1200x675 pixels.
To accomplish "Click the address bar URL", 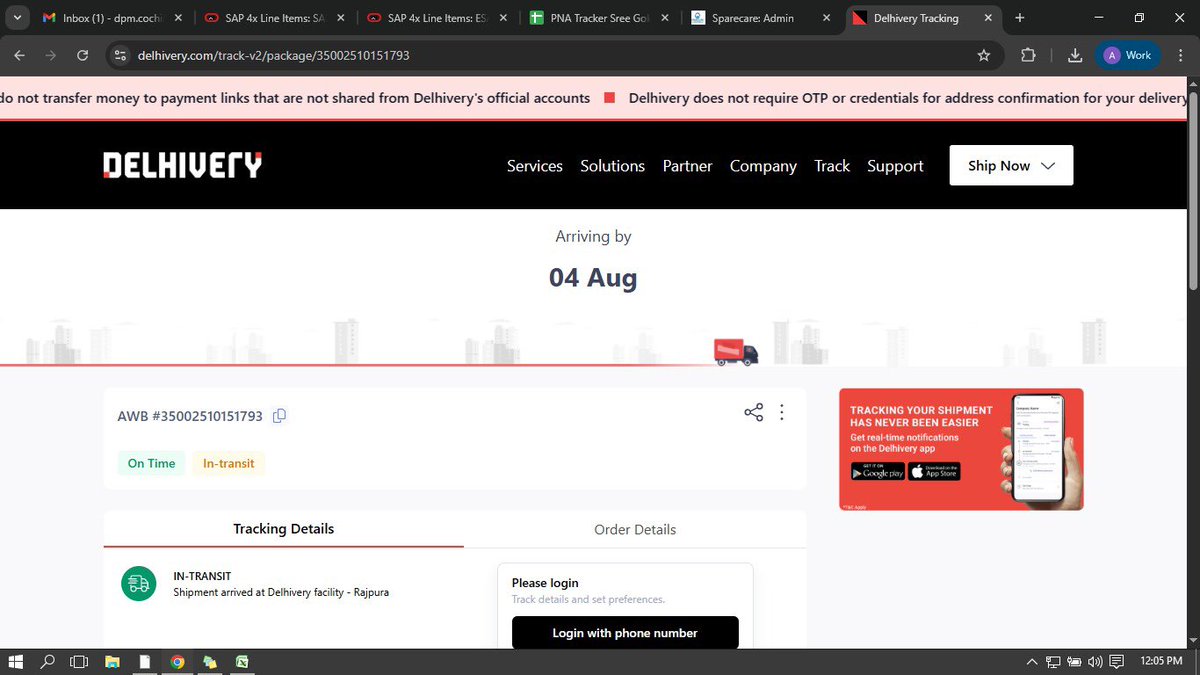I will pos(274,55).
